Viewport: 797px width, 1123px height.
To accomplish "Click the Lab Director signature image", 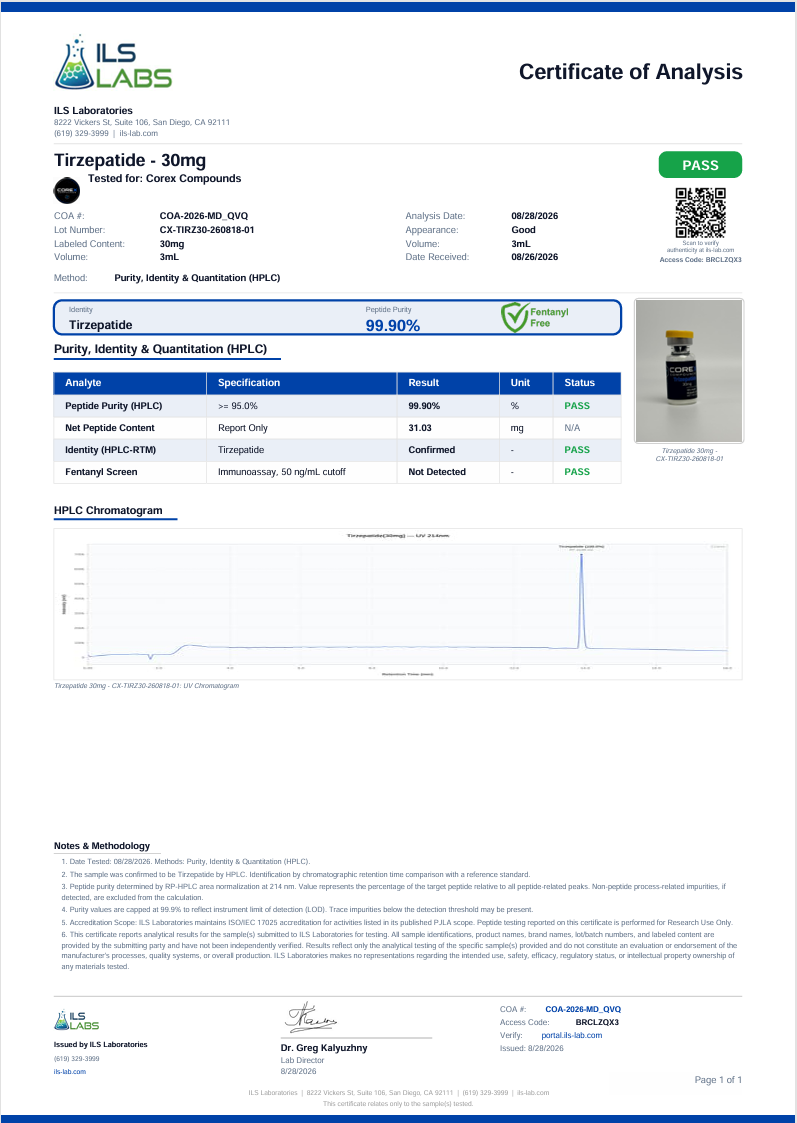I will click(312, 1018).
